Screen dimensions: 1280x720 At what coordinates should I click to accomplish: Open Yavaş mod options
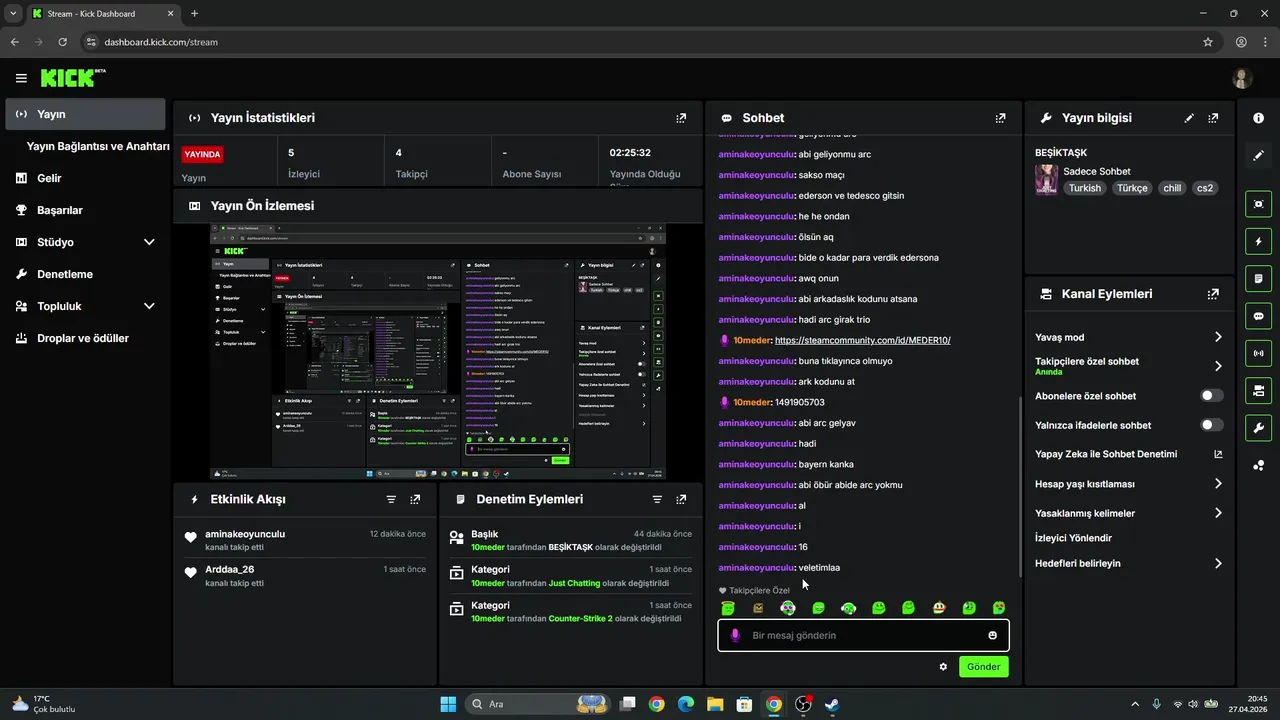point(1129,337)
